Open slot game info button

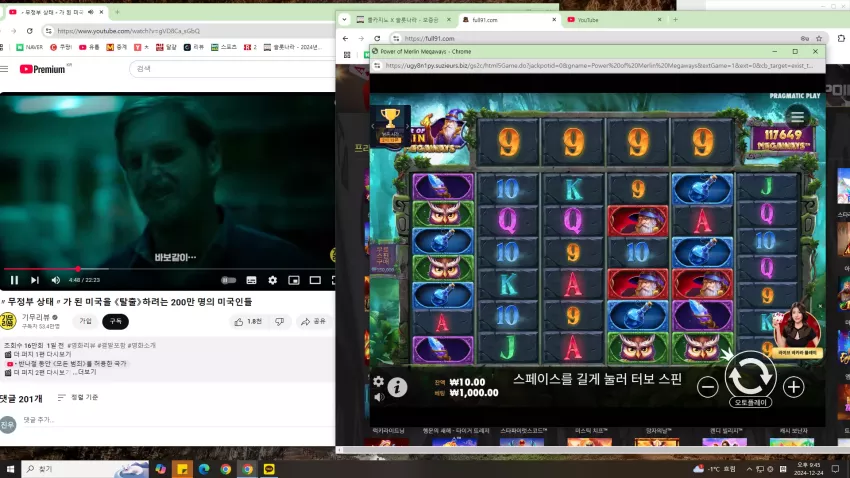pyautogui.click(x=397, y=387)
